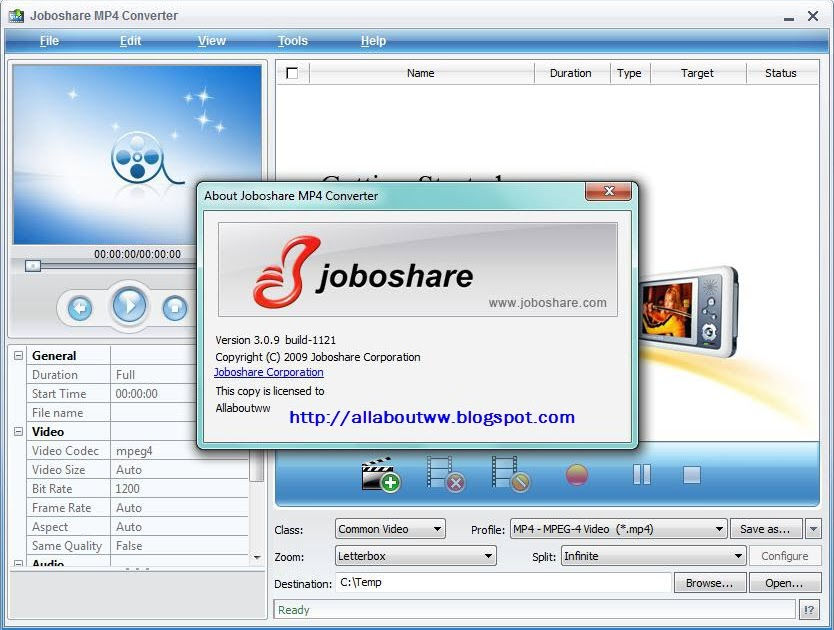Click the Joboshare app icon in title bar
Viewport: 834px width, 630px height.
(16, 15)
